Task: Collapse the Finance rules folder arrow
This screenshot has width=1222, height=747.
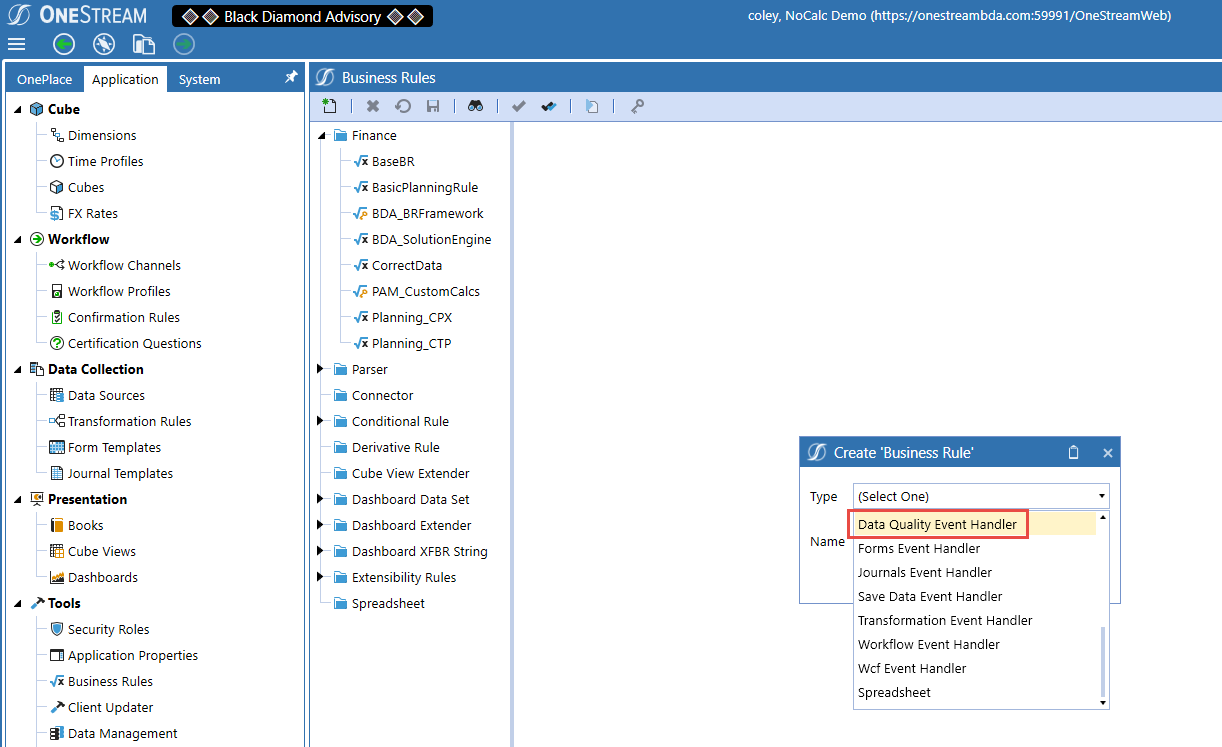Action: click(x=322, y=135)
